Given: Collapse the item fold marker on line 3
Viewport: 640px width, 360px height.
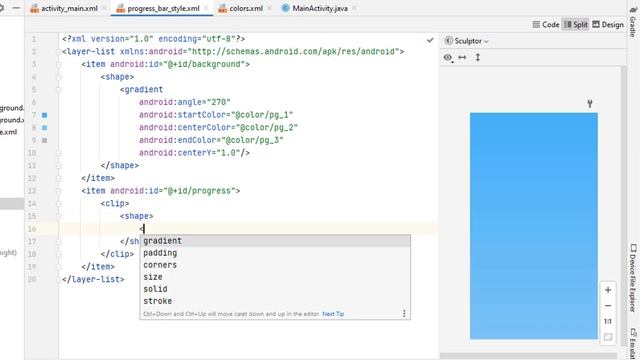Looking at the screenshot, I should tap(58, 64).
